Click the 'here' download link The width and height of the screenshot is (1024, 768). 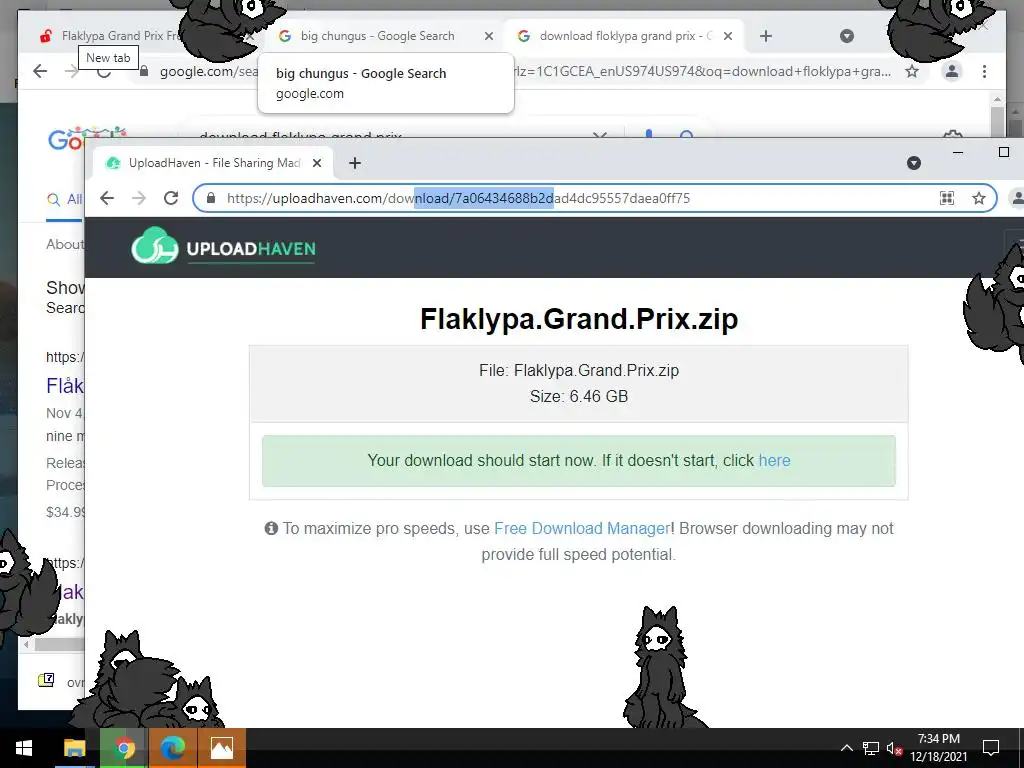tap(775, 460)
